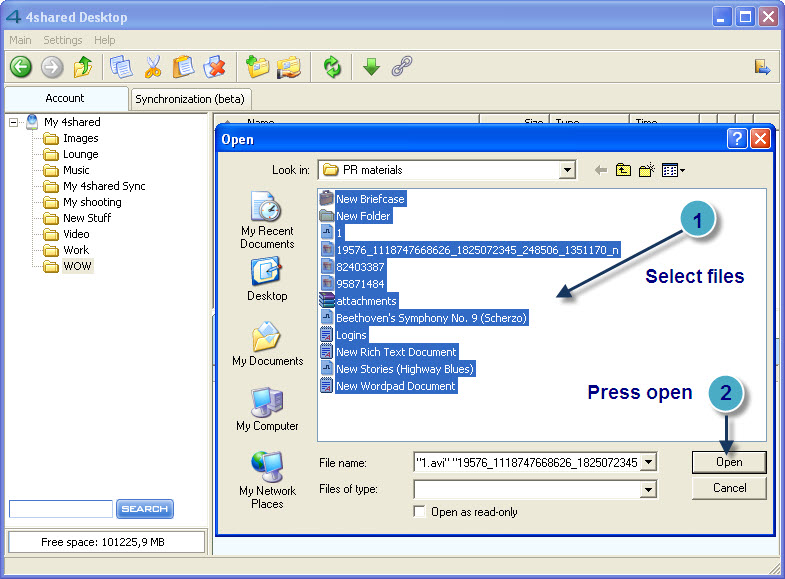Select the attachments archive file
Viewport: 785px width, 579px height.
358,301
